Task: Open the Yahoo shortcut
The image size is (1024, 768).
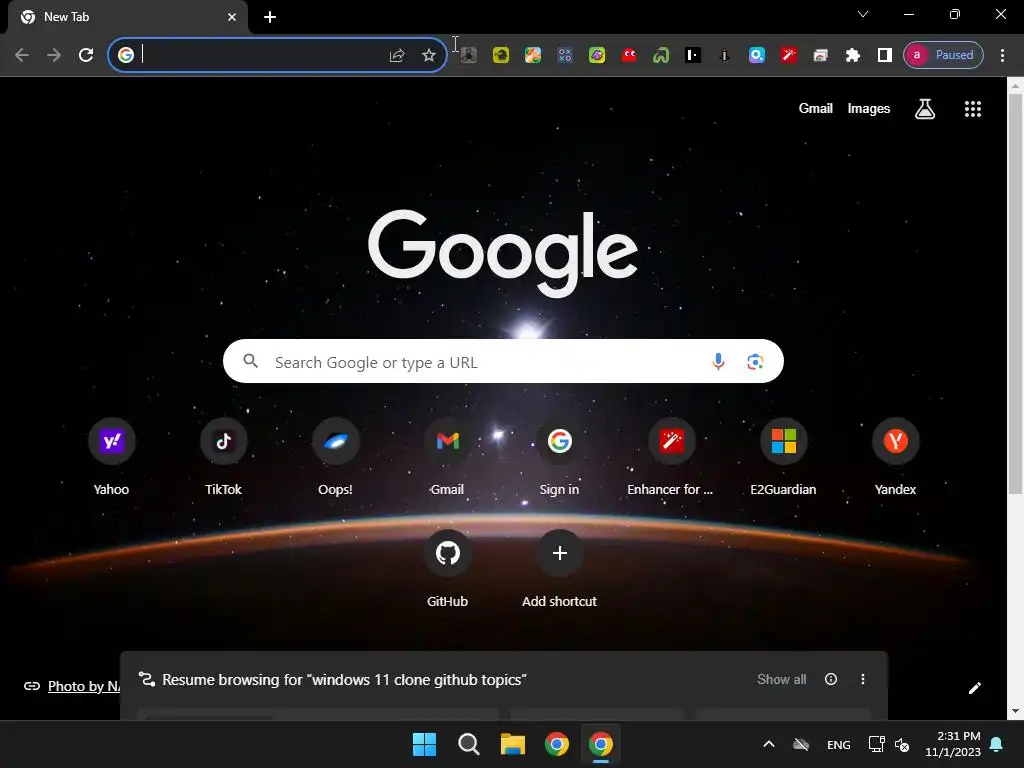Action: 111,457
